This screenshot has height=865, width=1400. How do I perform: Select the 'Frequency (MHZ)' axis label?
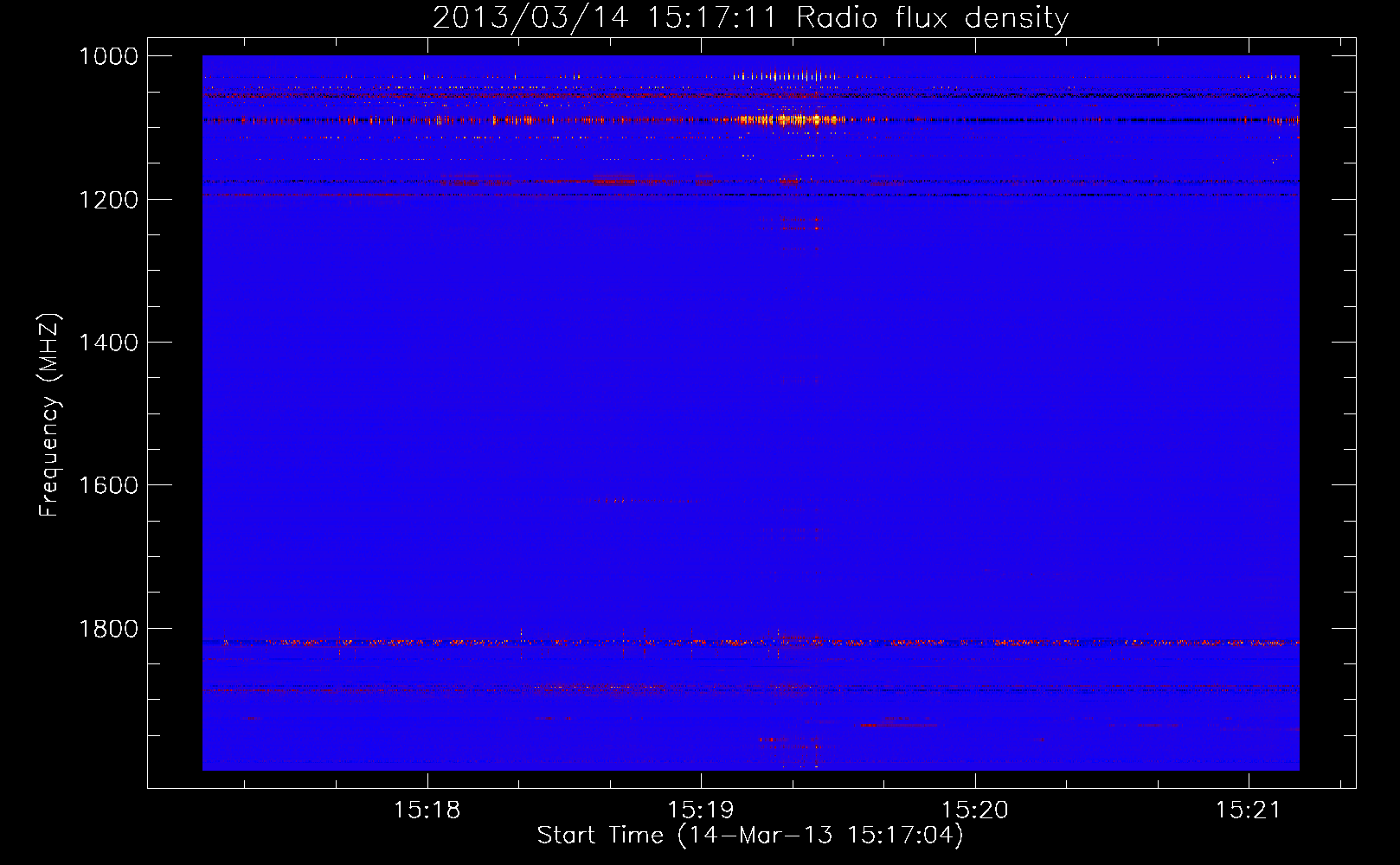pyautogui.click(x=49, y=415)
